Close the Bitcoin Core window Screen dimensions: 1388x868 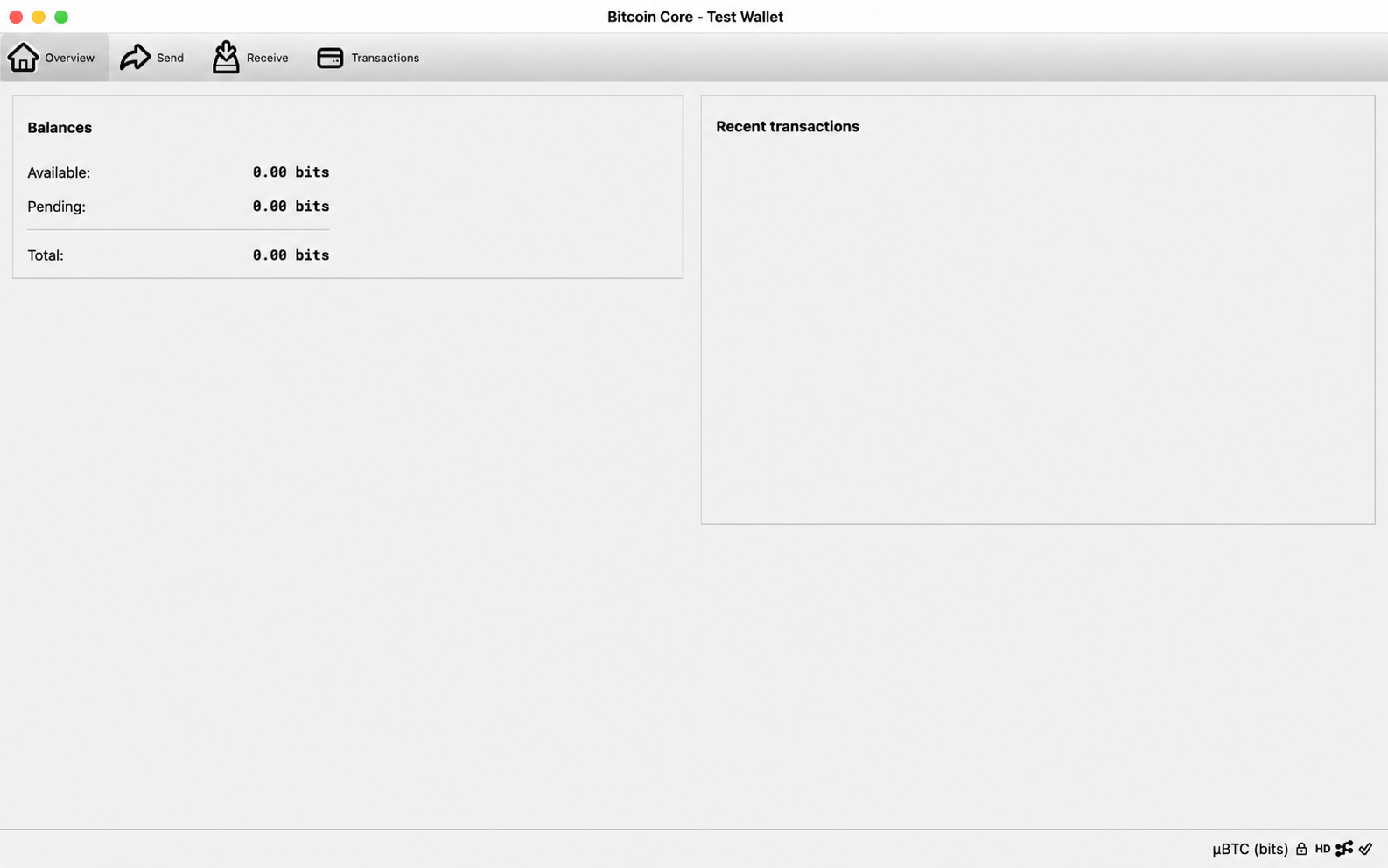click(16, 17)
